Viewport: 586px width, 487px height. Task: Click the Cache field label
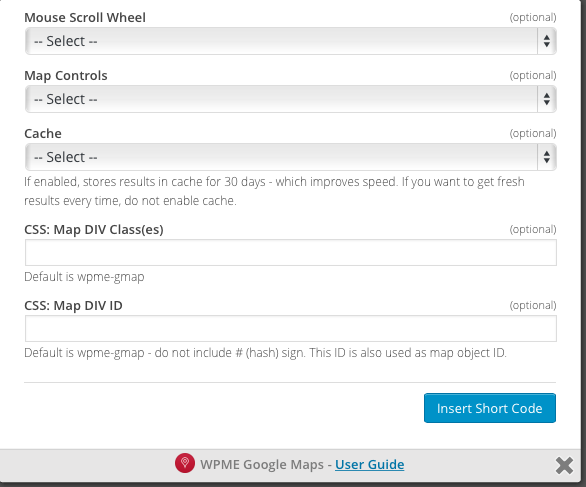(x=43, y=133)
